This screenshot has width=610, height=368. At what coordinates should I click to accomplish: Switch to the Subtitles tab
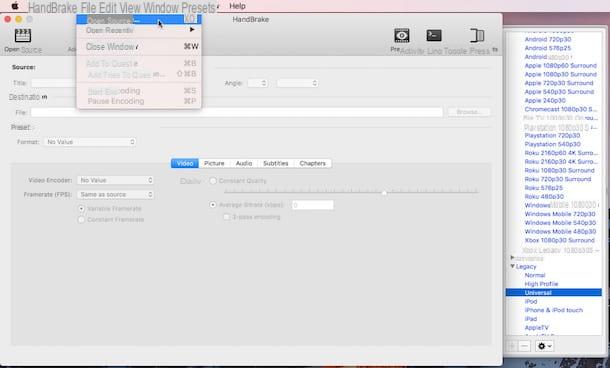point(275,163)
